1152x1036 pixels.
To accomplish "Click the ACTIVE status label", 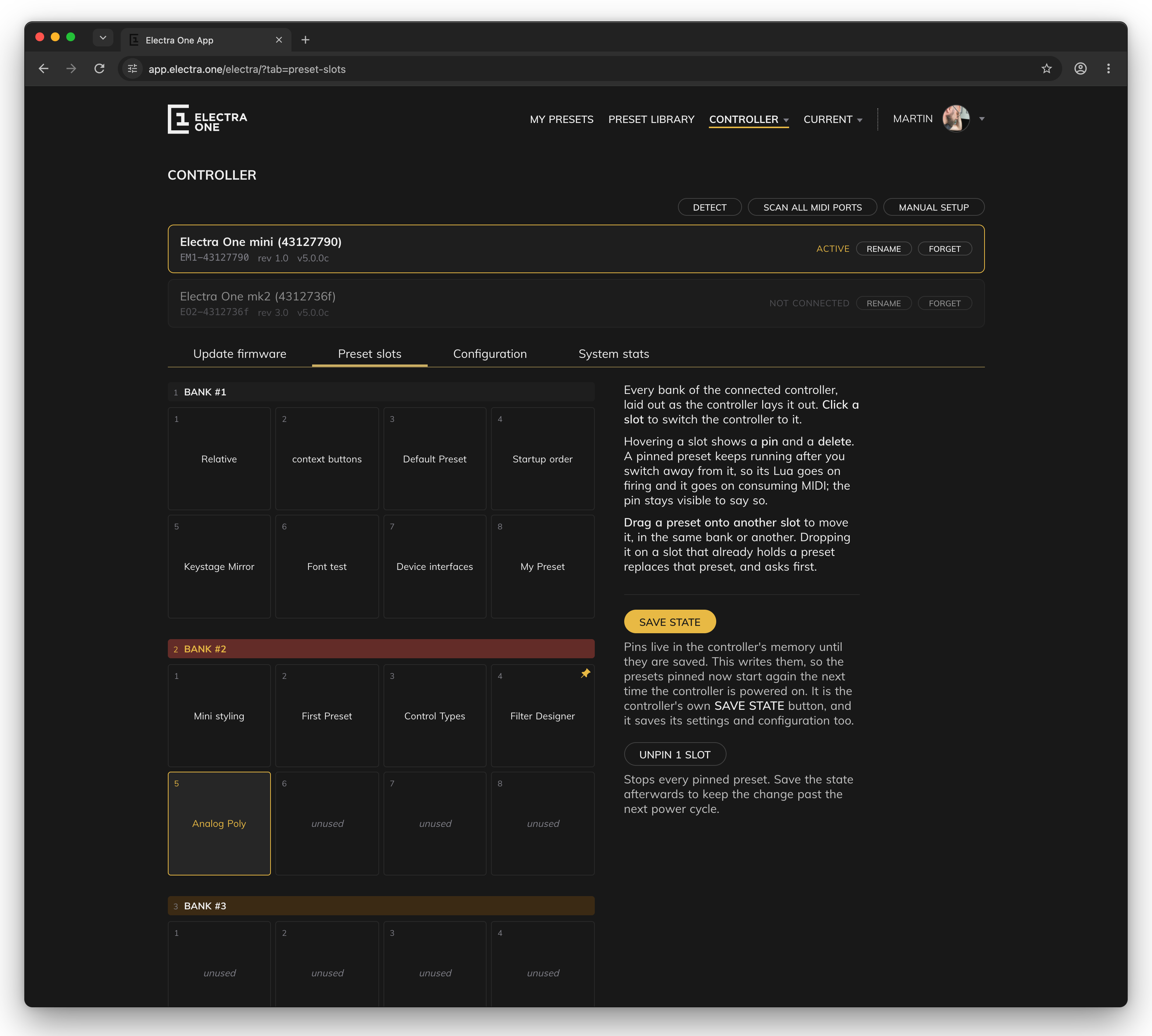I will (832, 249).
